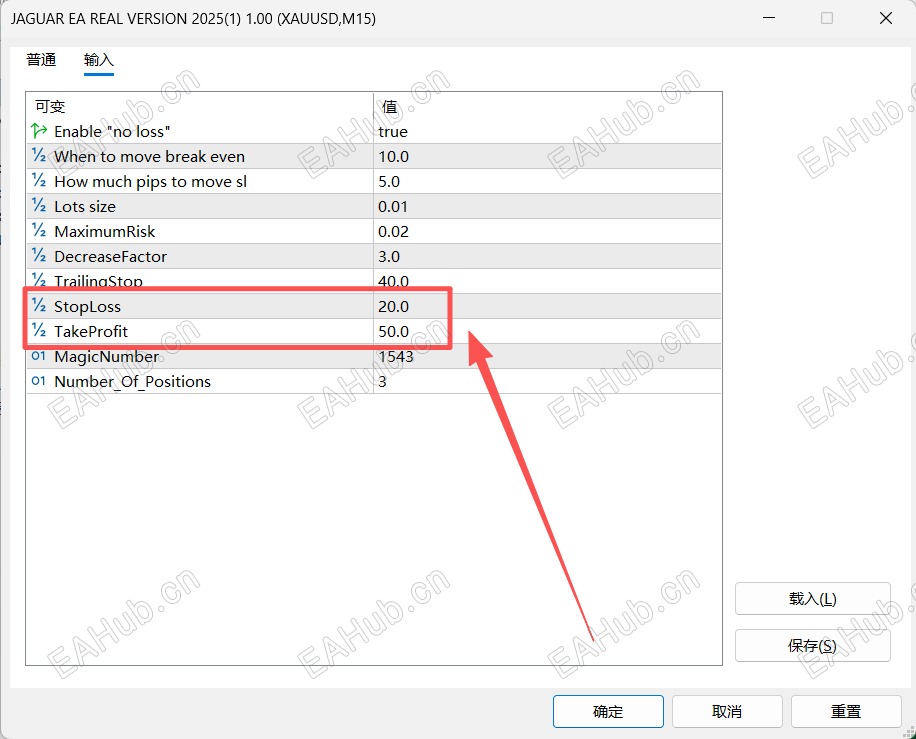Save settings with 保存(S)
Screen dimensions: 916x739
click(x=813, y=646)
